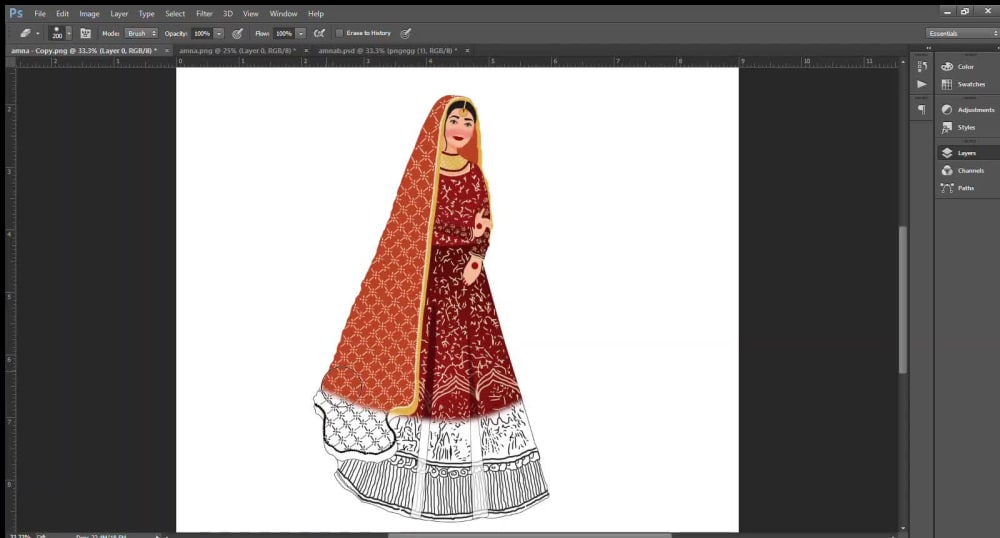This screenshot has height=538, width=1000.
Task: Open the Paragraph panel icon
Action: click(921, 109)
